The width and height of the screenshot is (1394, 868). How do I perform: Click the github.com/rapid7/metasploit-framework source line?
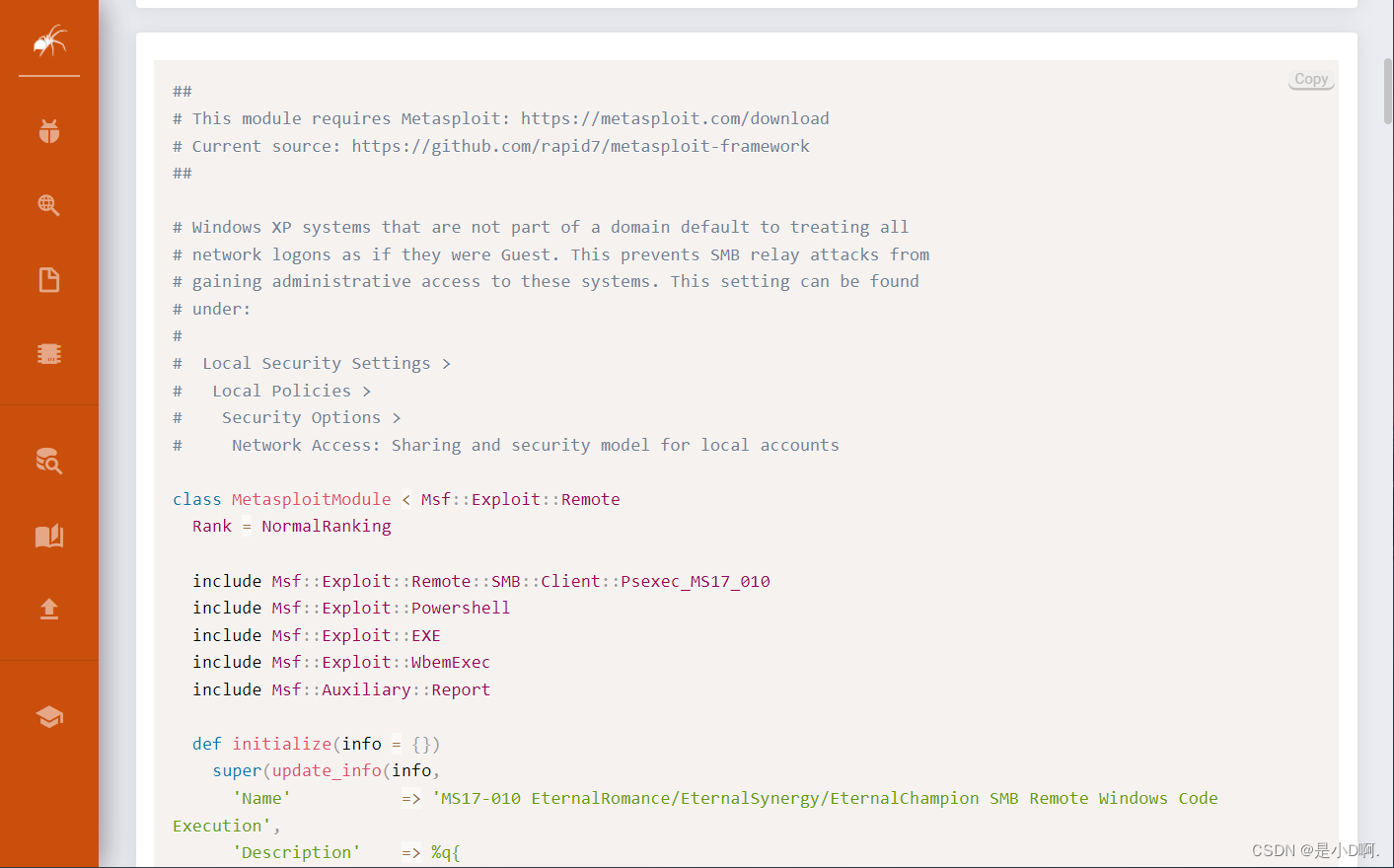pyautogui.click(x=491, y=146)
